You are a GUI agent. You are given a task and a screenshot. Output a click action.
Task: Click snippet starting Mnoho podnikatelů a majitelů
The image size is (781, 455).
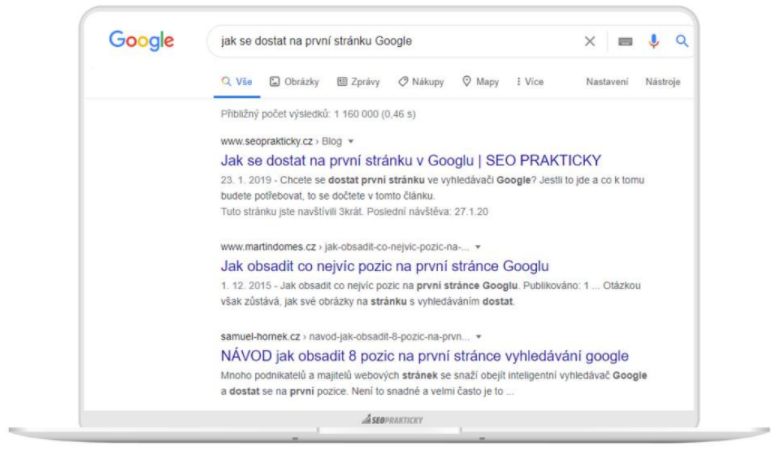pyautogui.click(x=434, y=383)
